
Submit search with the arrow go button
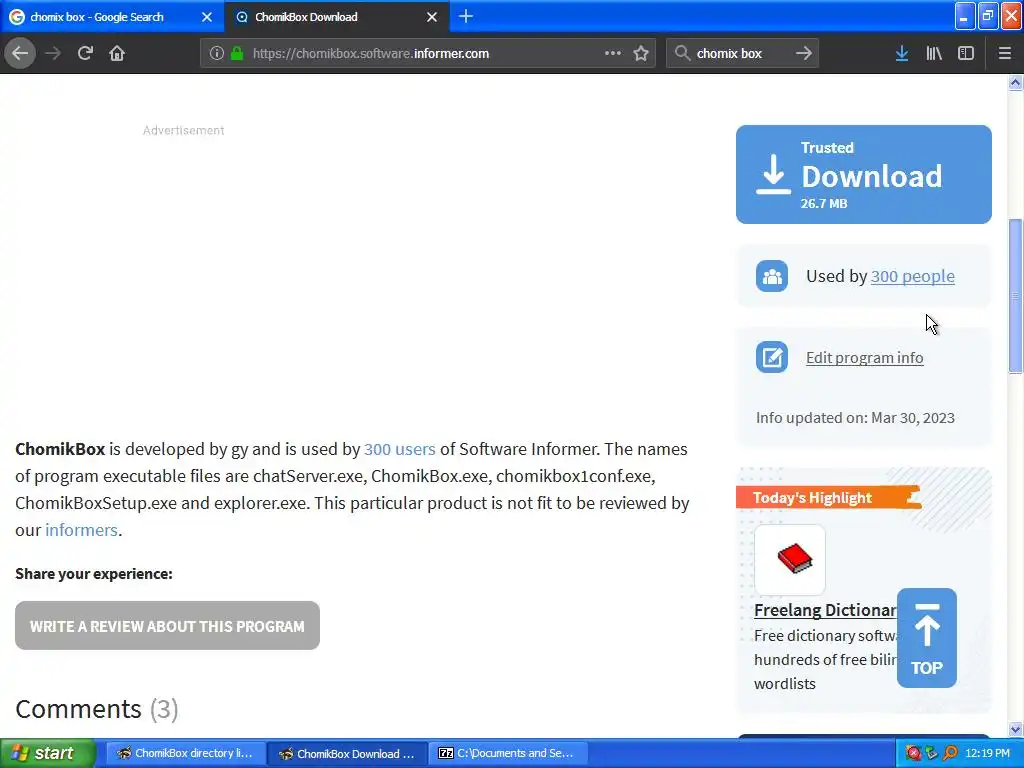[804, 53]
